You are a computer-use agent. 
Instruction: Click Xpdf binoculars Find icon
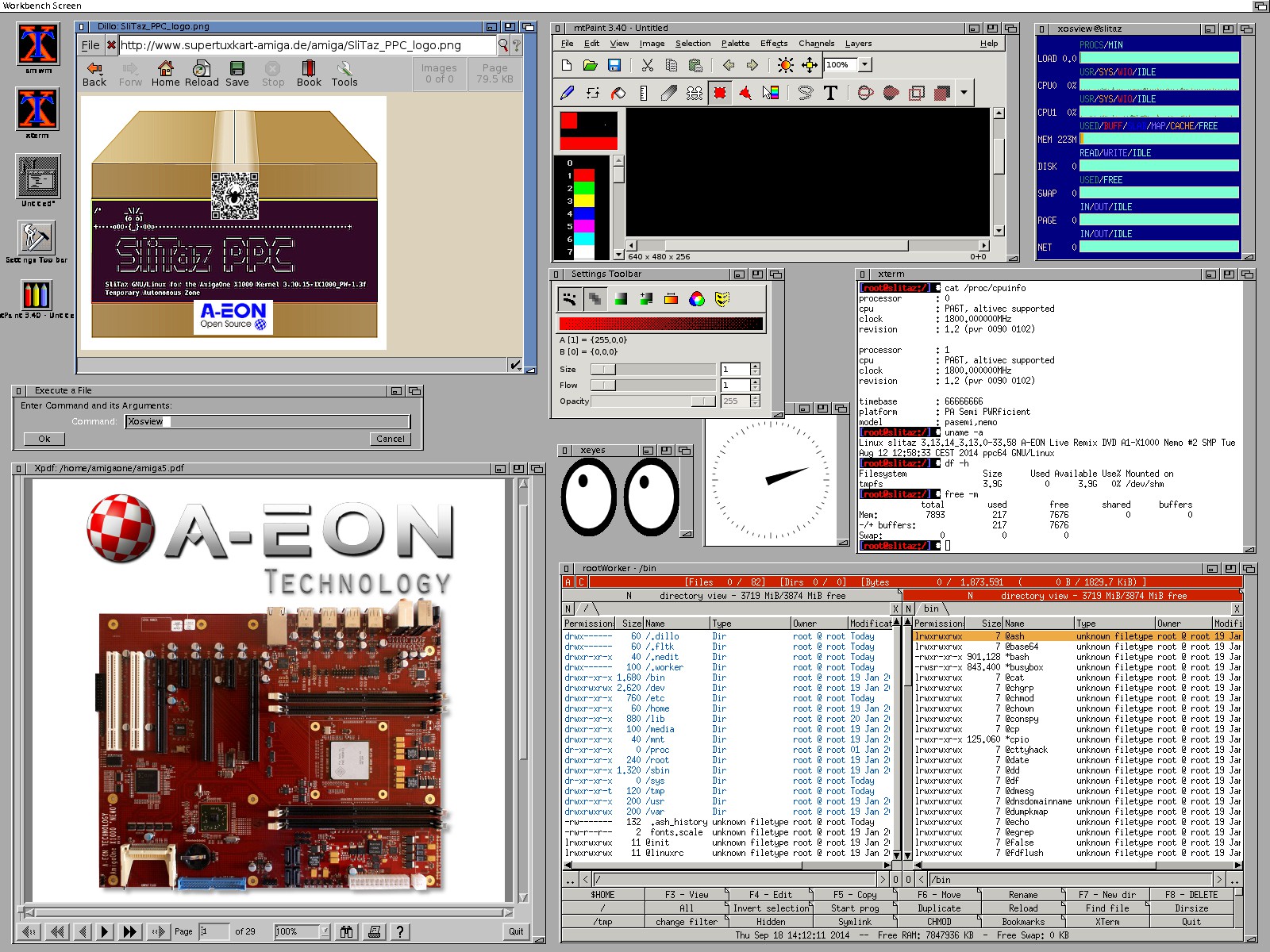[347, 931]
